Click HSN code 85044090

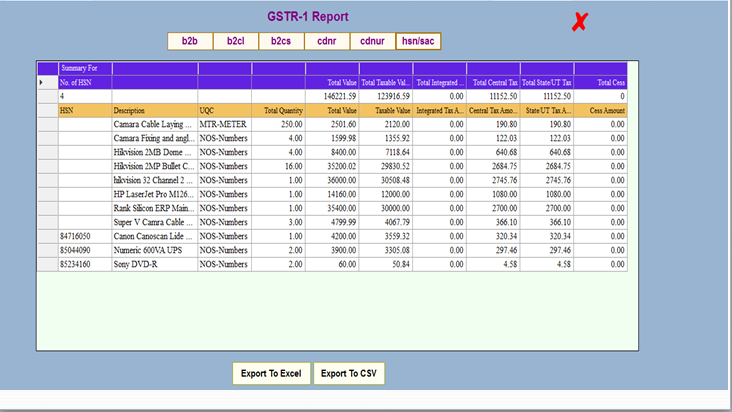[x=85, y=251]
